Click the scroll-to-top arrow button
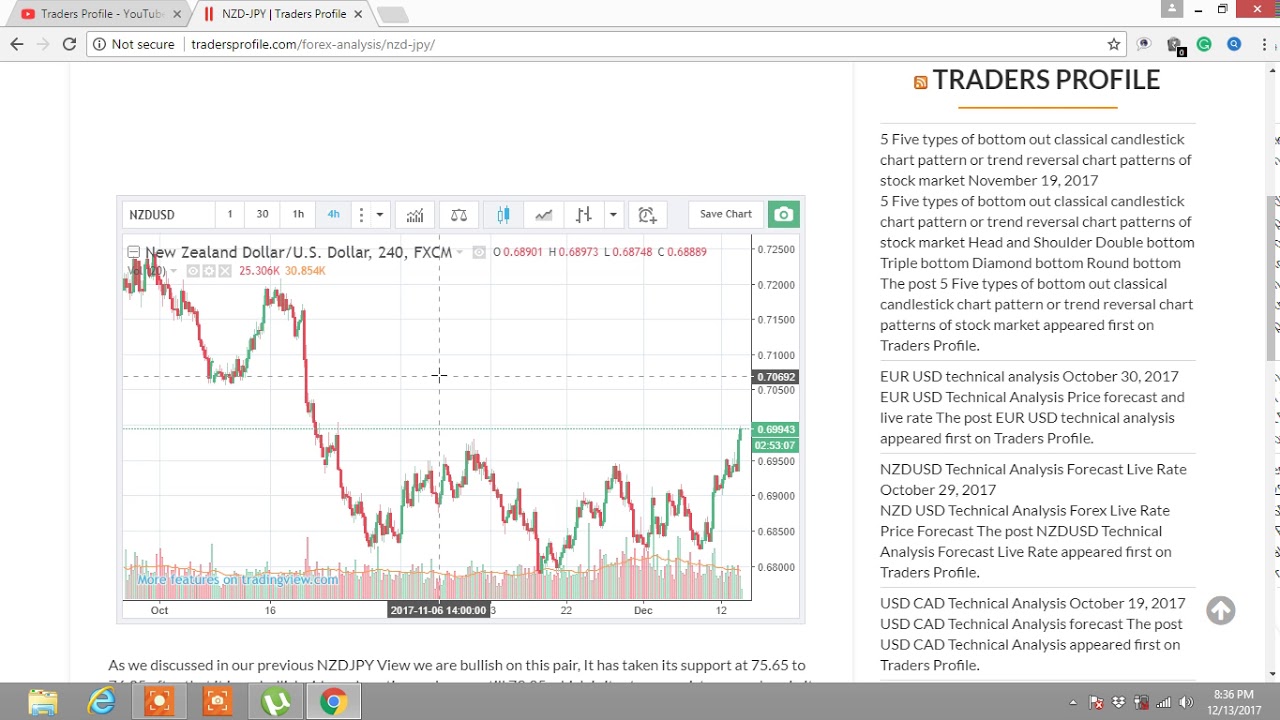This screenshot has width=1280, height=720. pos(1220,610)
